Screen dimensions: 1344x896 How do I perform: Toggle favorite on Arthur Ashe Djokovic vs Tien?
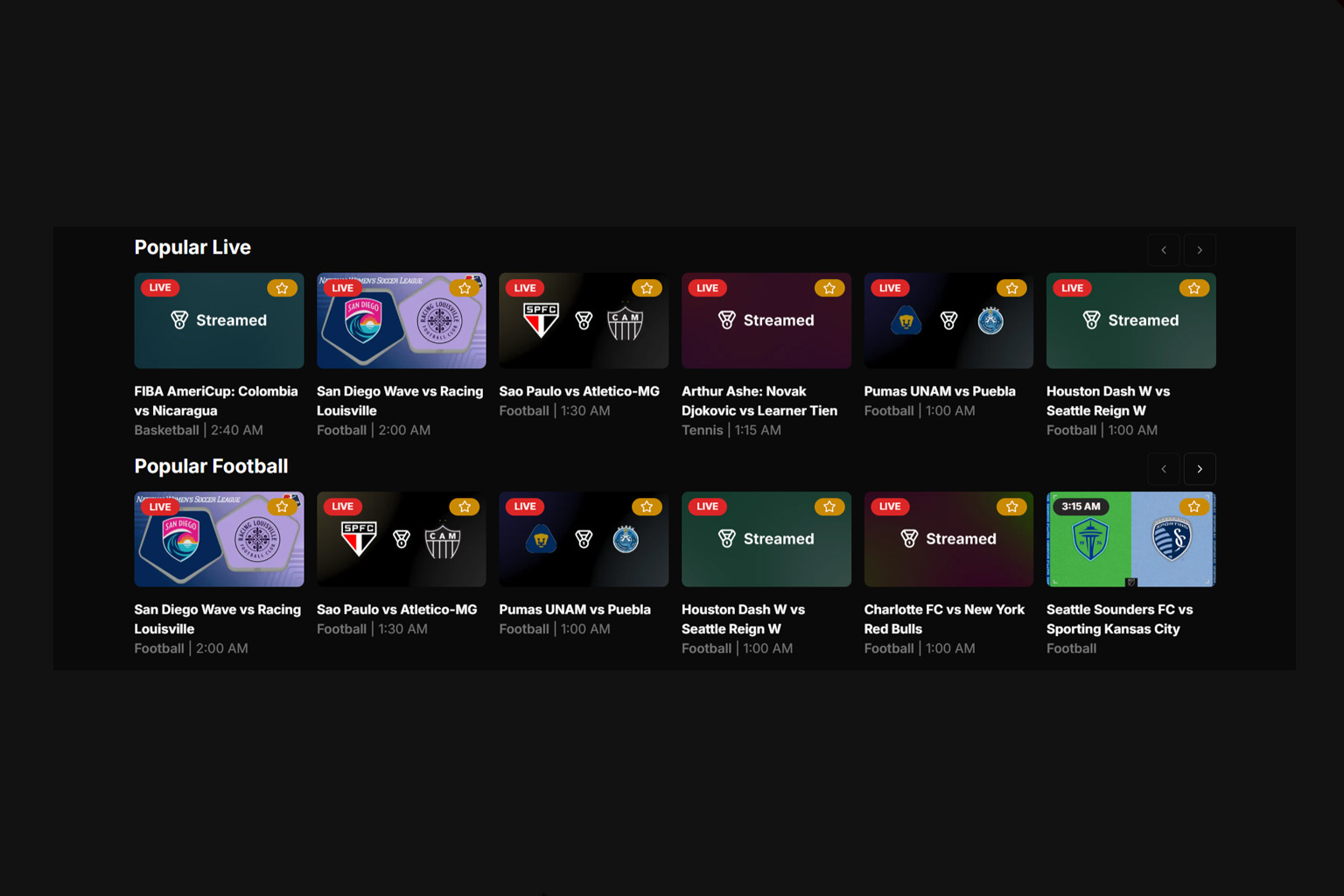[x=829, y=287]
